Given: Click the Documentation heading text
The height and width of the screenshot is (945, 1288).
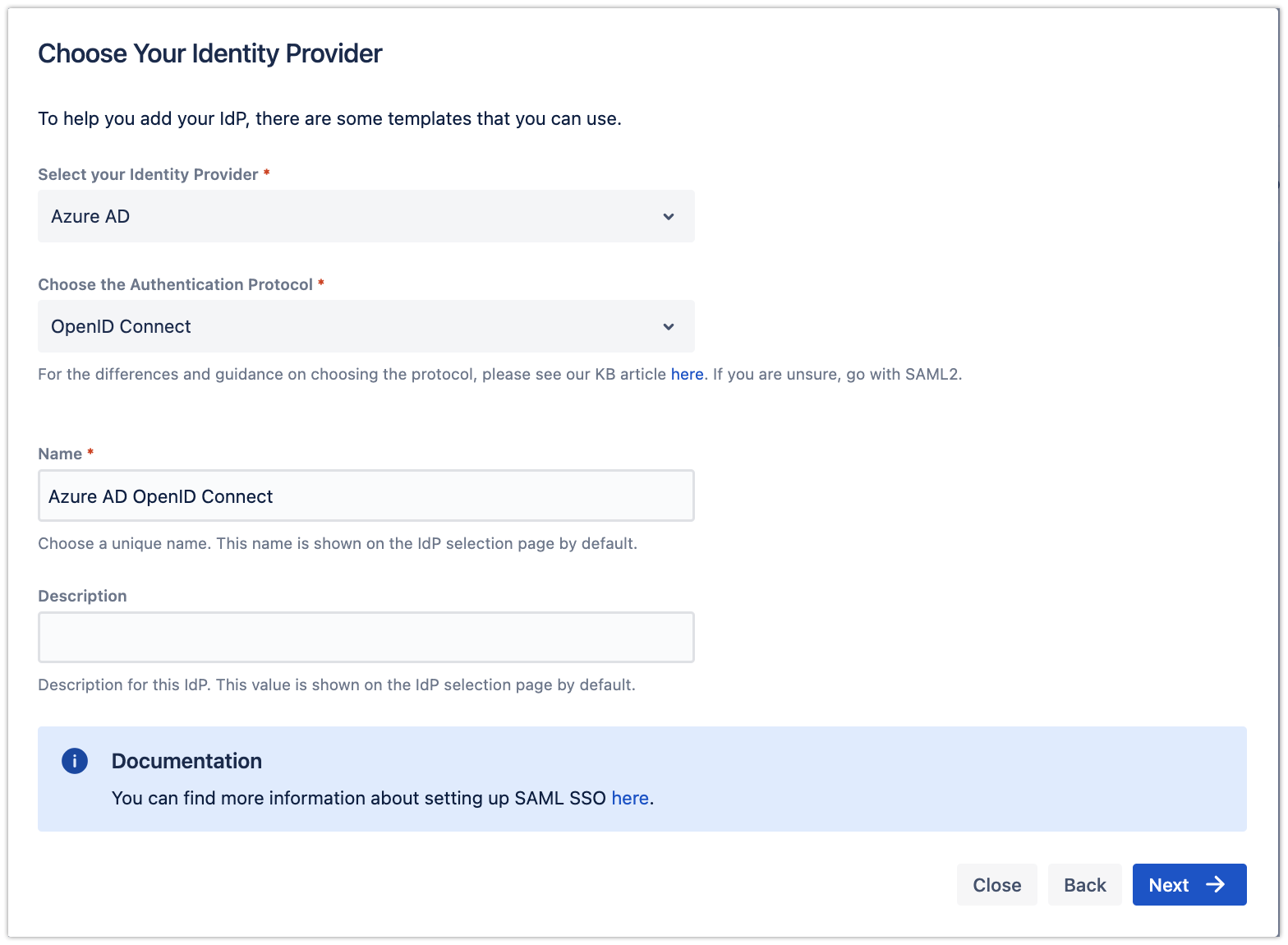Looking at the screenshot, I should point(186,761).
